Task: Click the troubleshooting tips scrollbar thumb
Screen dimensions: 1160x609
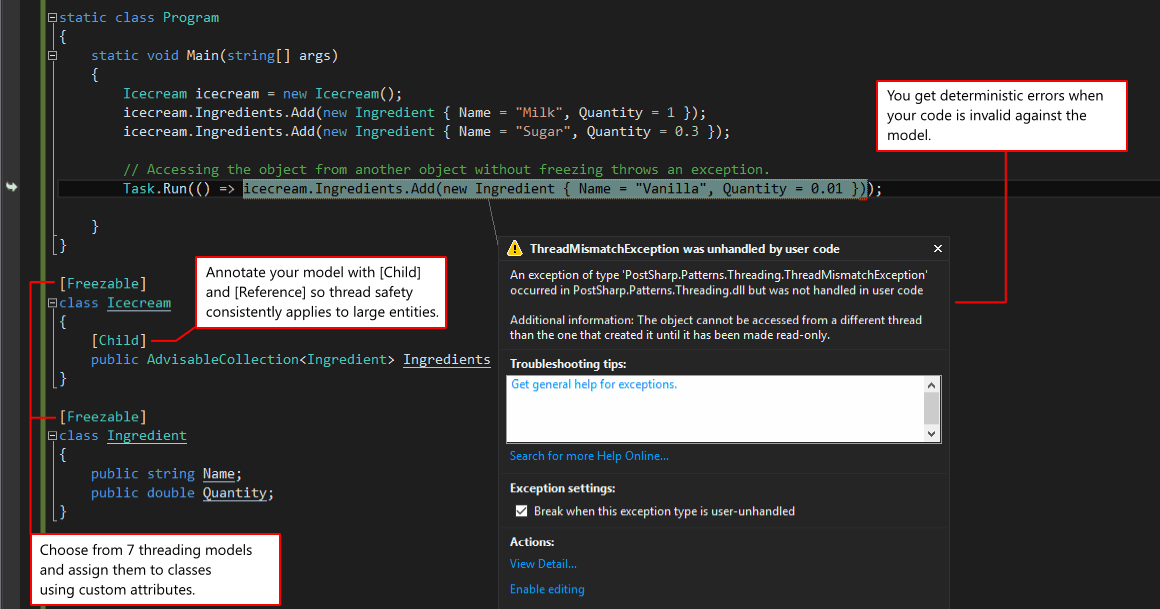Action: pyautogui.click(x=931, y=408)
